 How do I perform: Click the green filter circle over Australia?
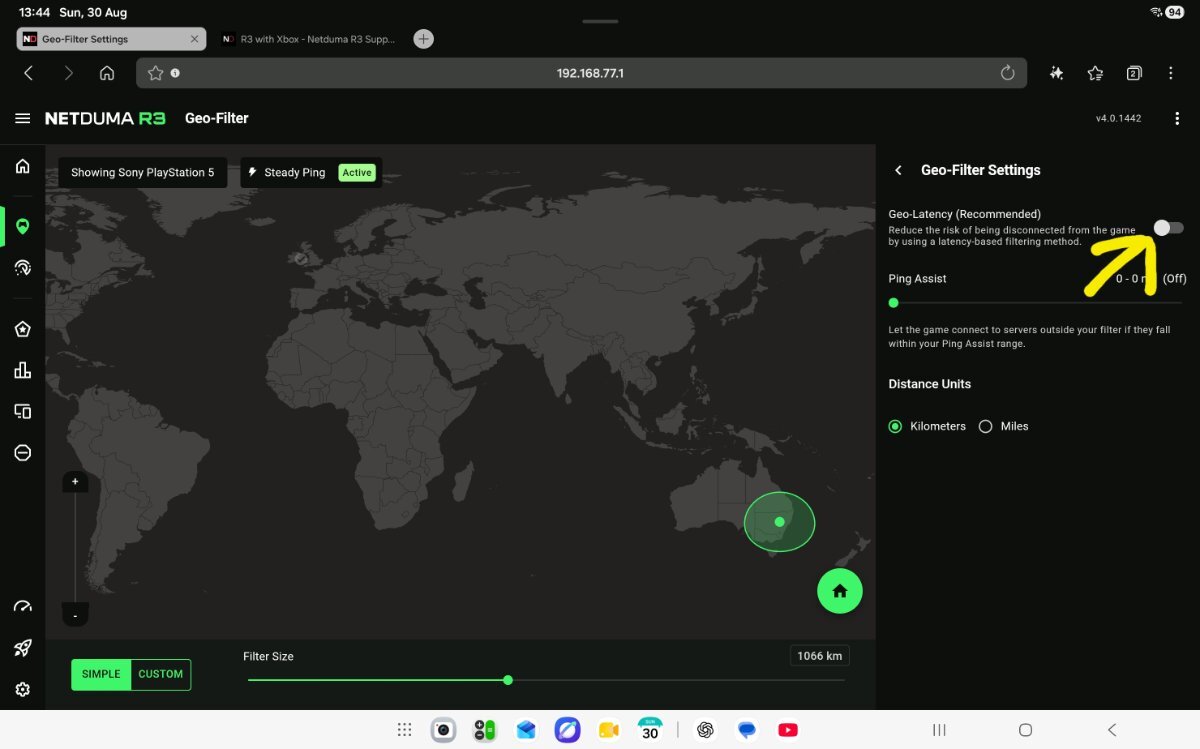coord(779,522)
